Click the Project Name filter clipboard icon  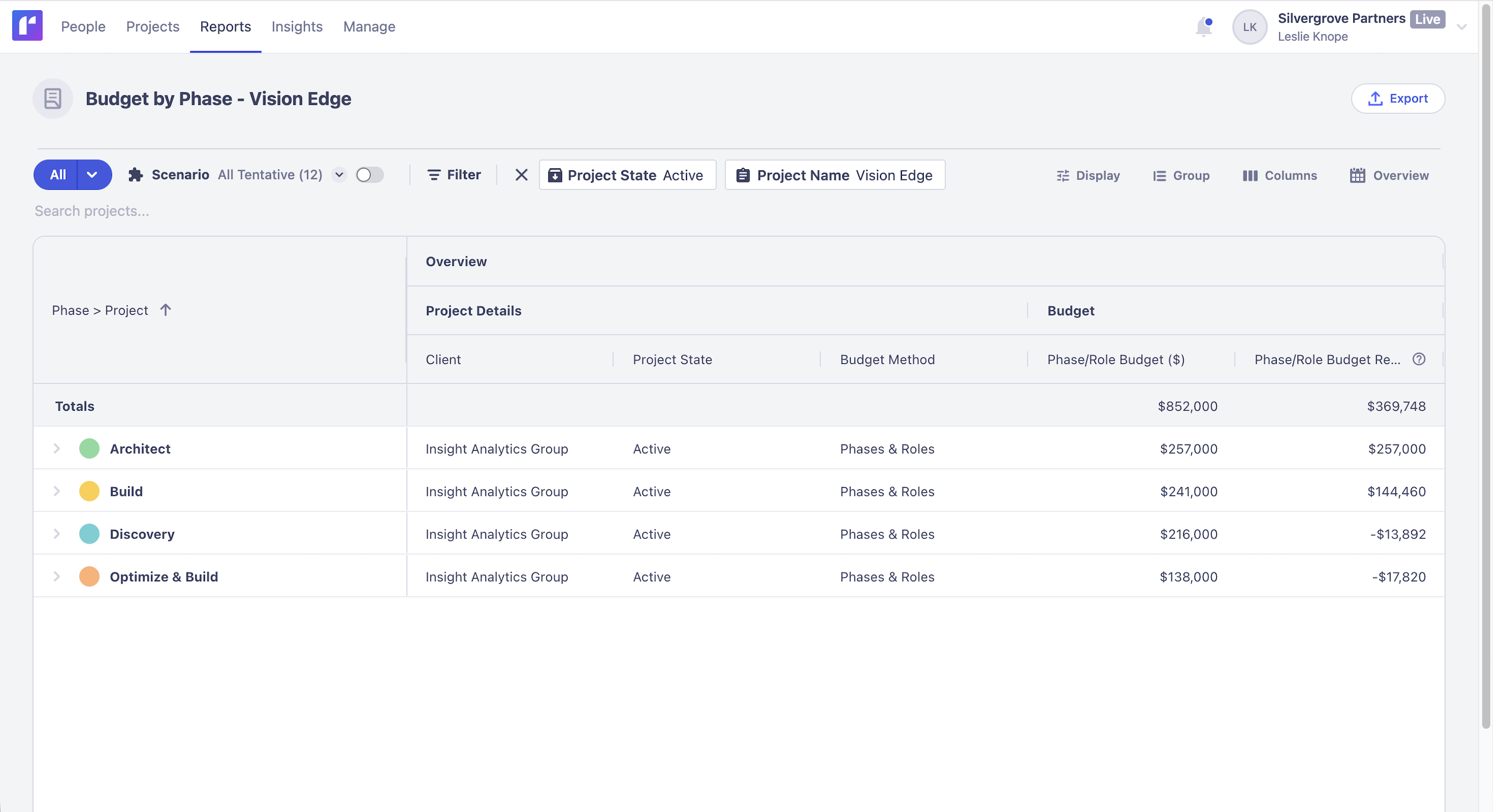743,175
